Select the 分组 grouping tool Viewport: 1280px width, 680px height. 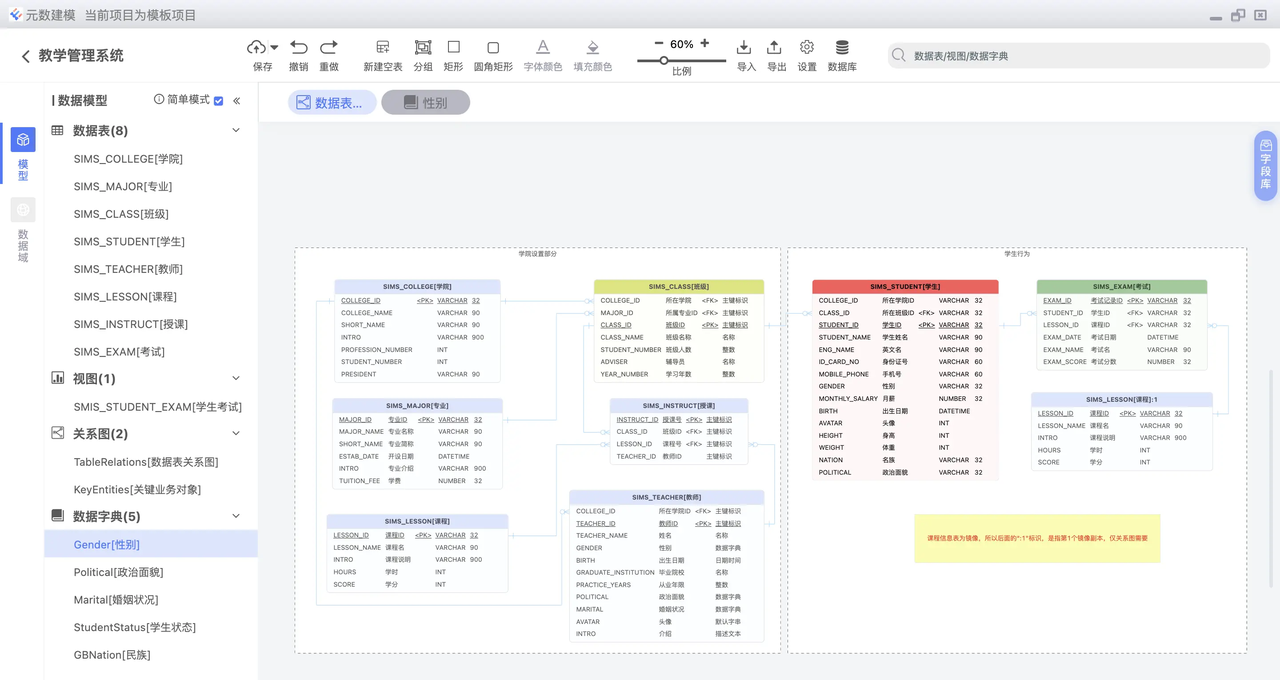tap(422, 47)
